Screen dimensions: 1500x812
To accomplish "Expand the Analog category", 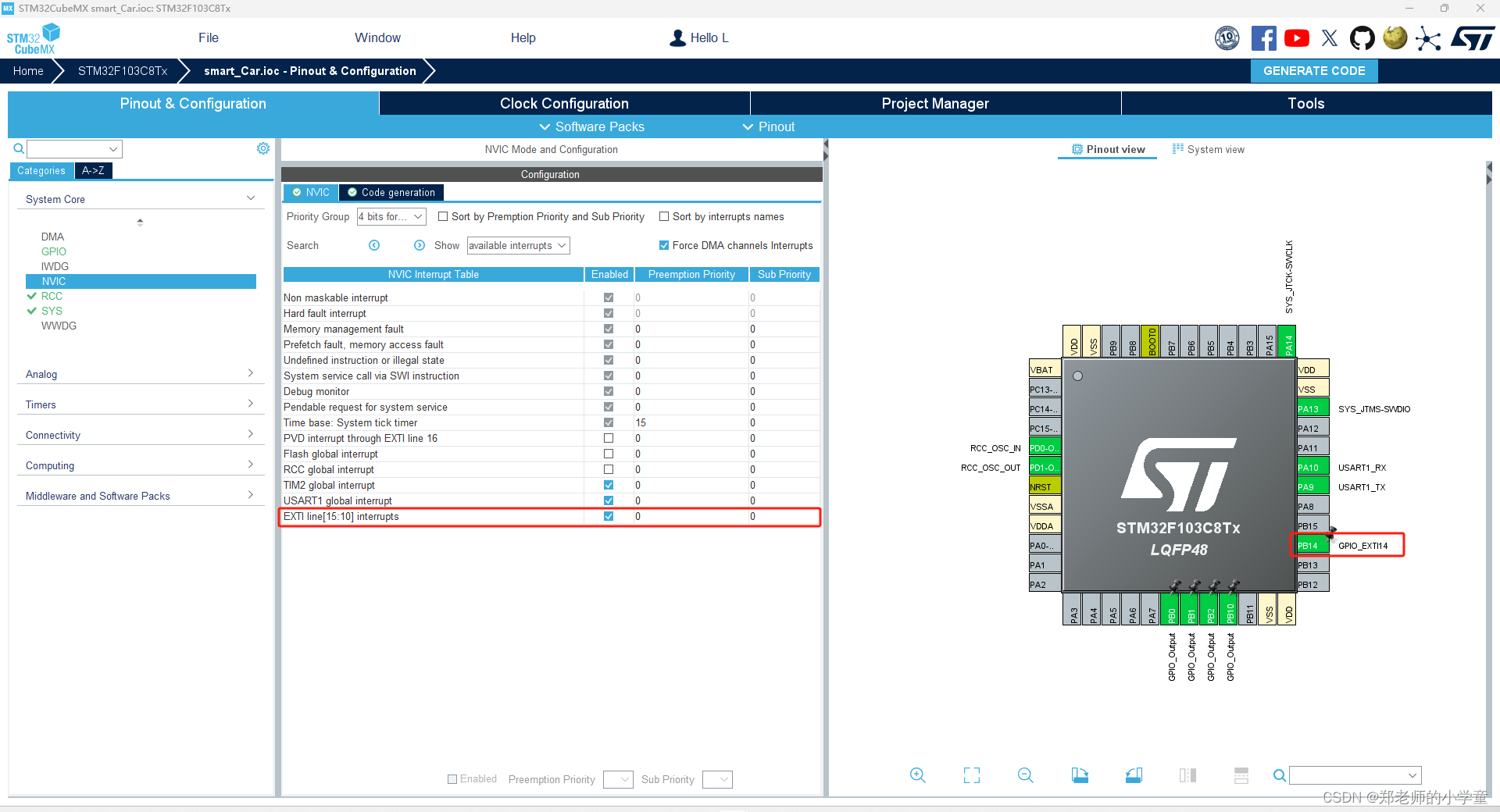I will (x=251, y=373).
